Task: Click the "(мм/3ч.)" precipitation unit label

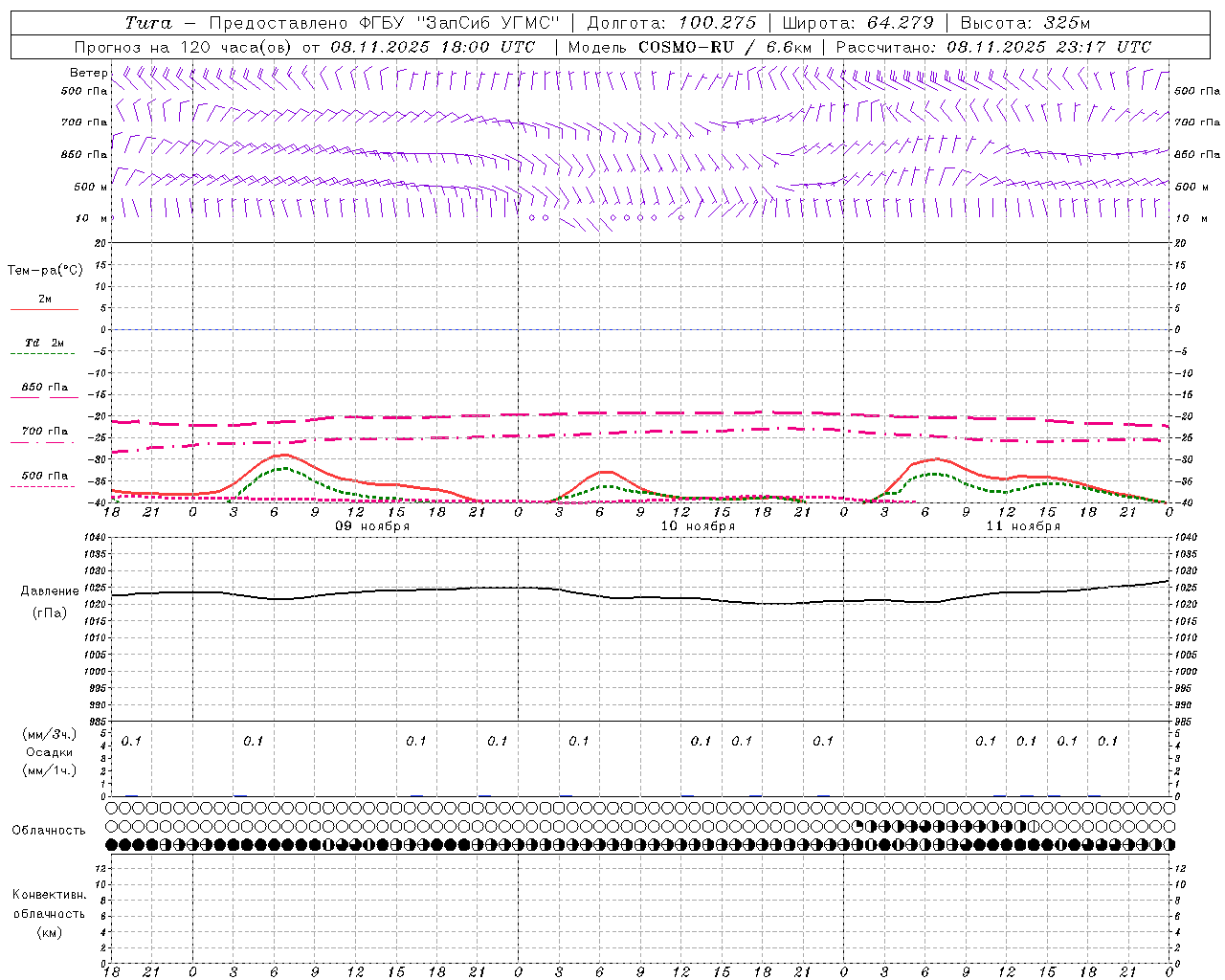Action: [x=50, y=734]
